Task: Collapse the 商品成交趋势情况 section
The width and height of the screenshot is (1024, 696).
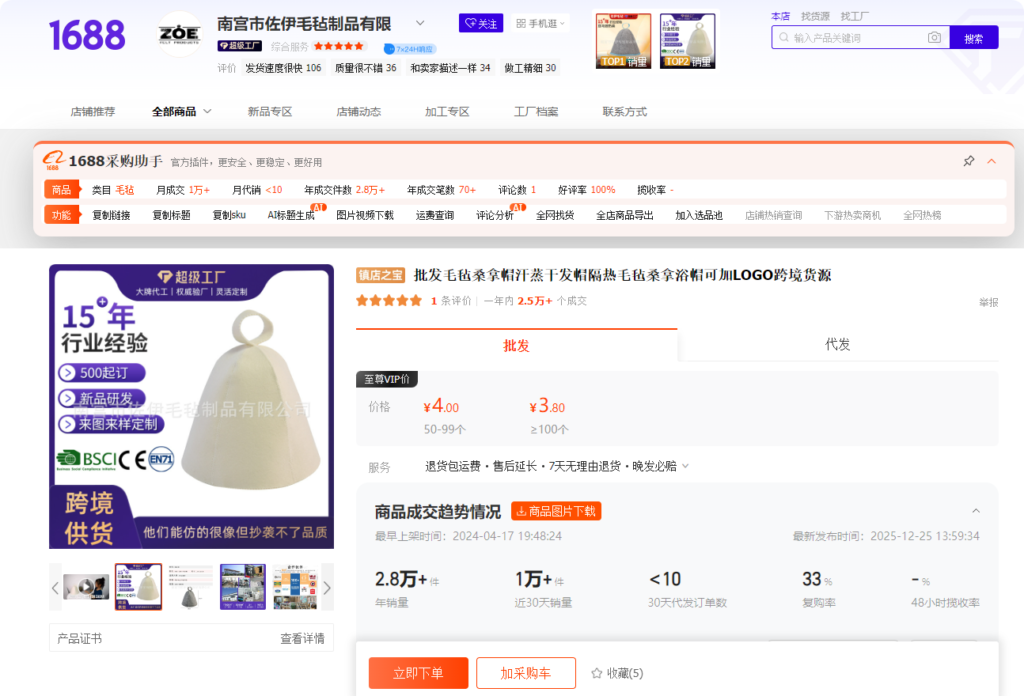Action: tap(976, 511)
